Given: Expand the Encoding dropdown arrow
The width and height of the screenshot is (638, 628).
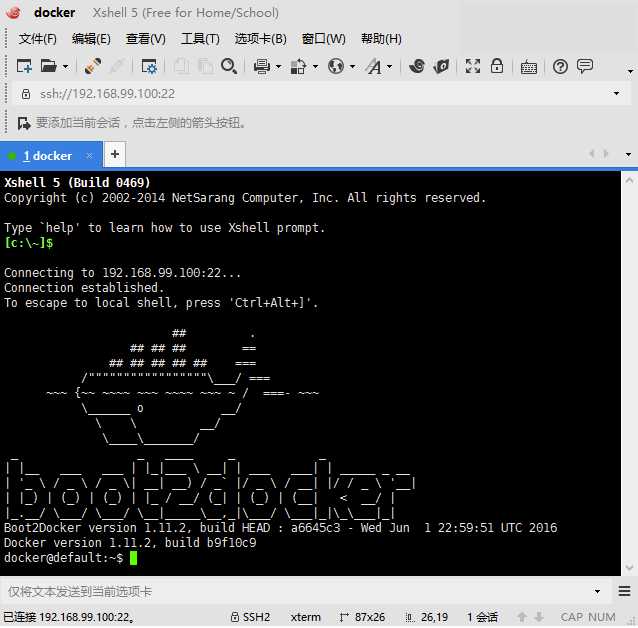Looking at the screenshot, I should (352, 67).
